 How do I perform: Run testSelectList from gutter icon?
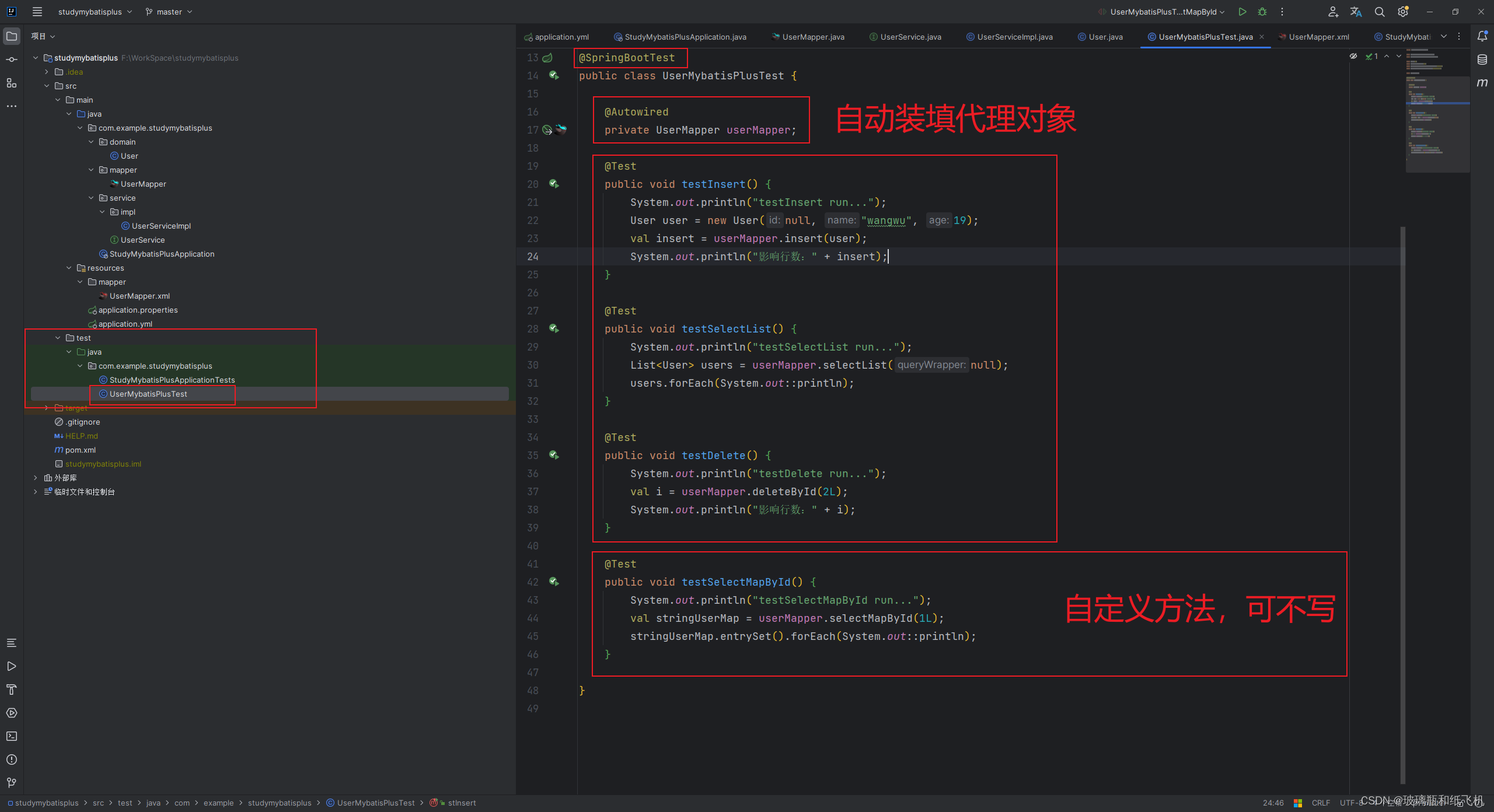[x=554, y=328]
